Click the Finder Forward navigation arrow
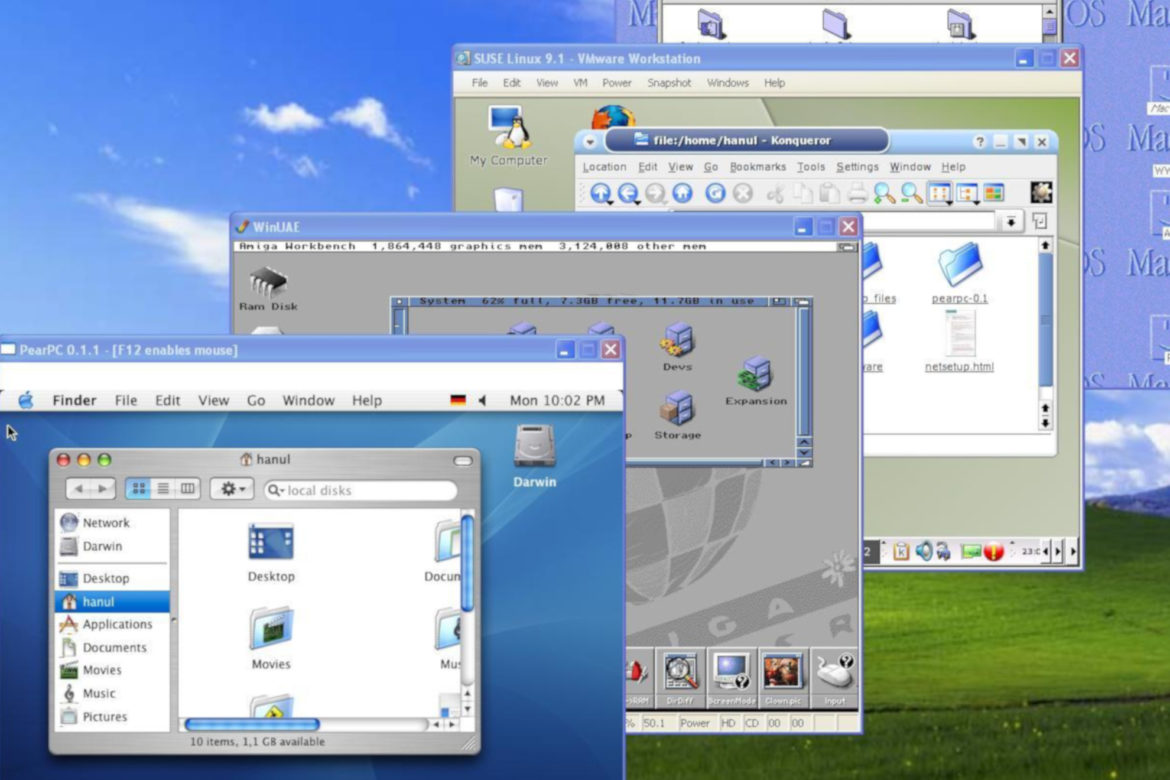 103,489
